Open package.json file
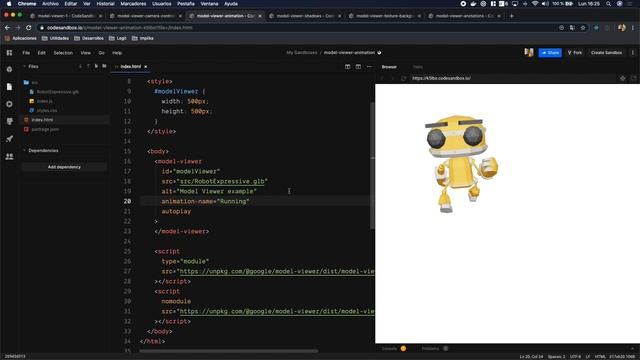 pos(45,129)
